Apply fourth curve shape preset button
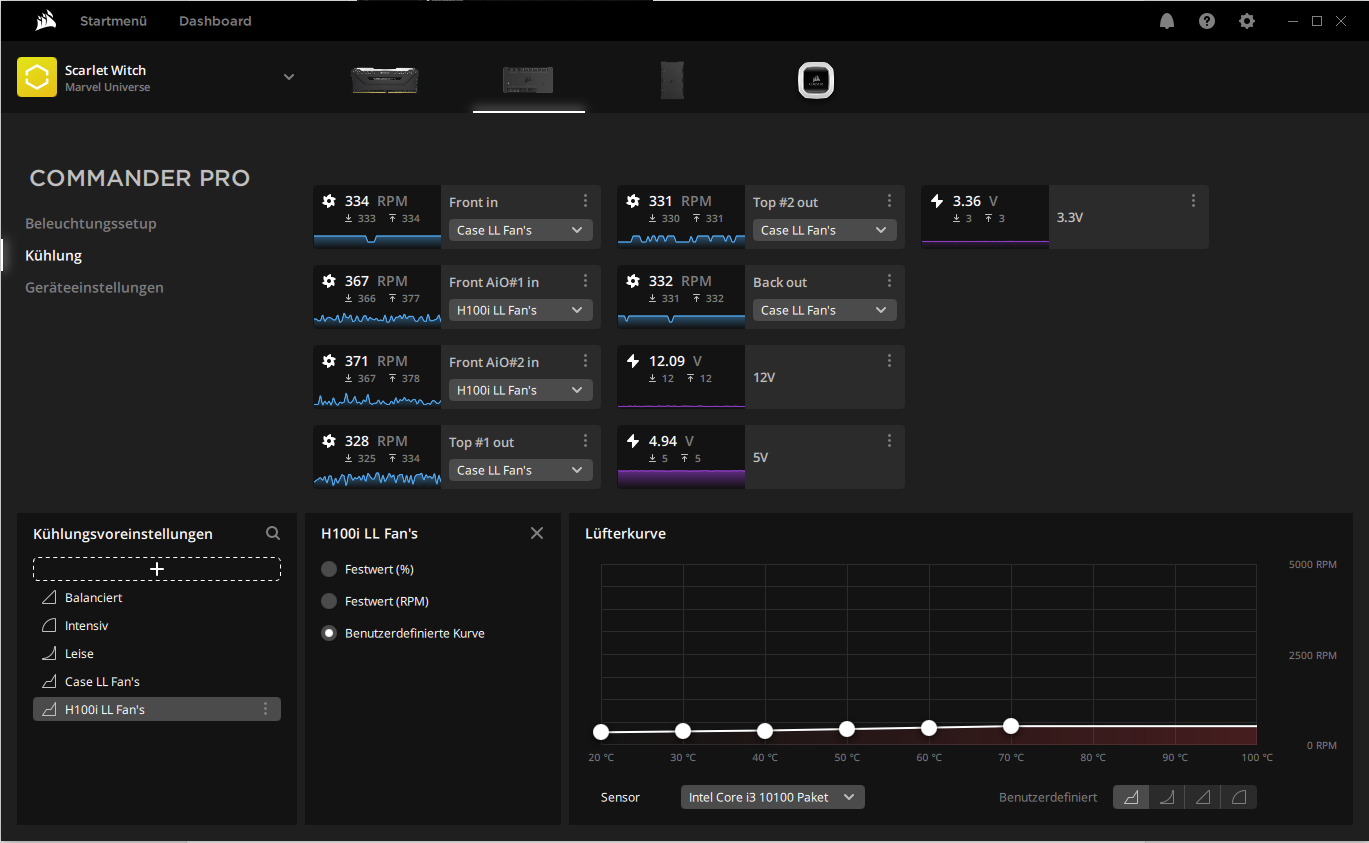This screenshot has height=843, width=1369. (1239, 797)
